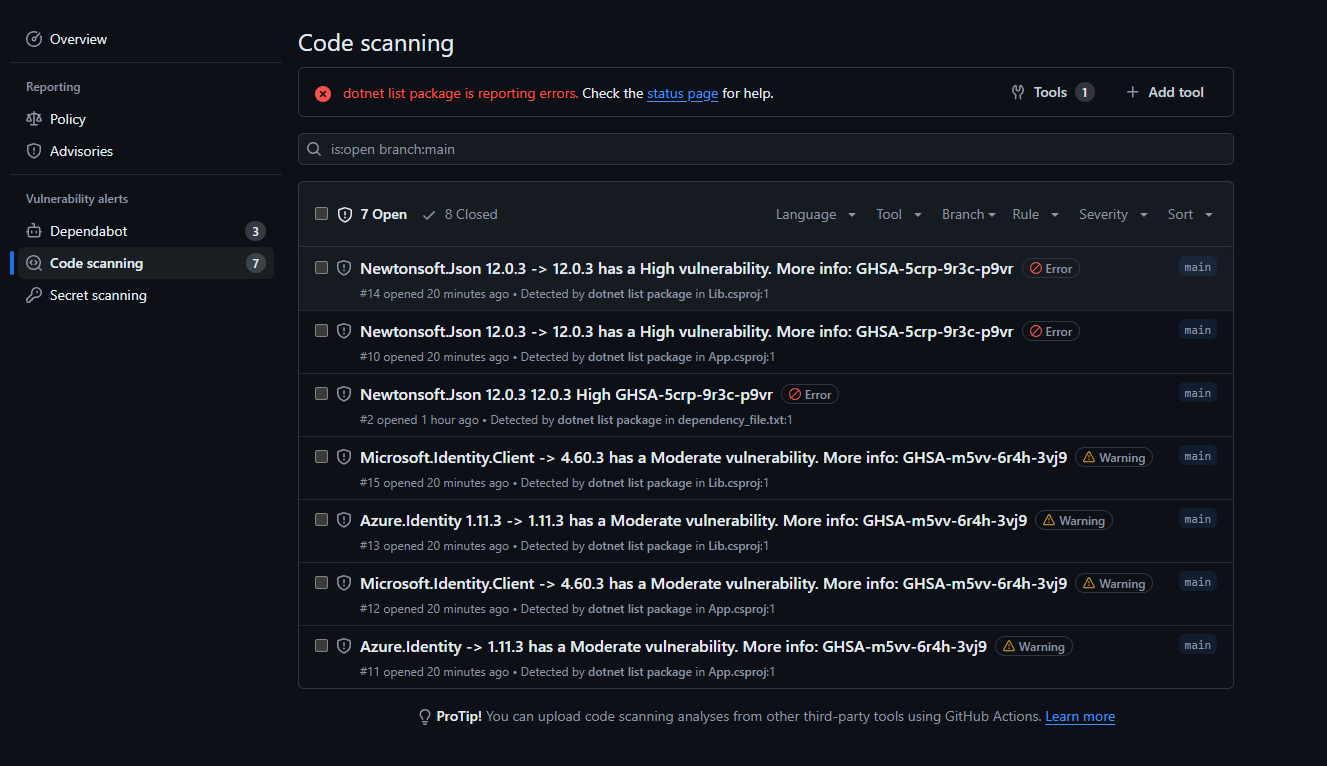Select checkbox of the dependency_file.txt alert
Viewport: 1327px width, 766px height.
tap(321, 393)
